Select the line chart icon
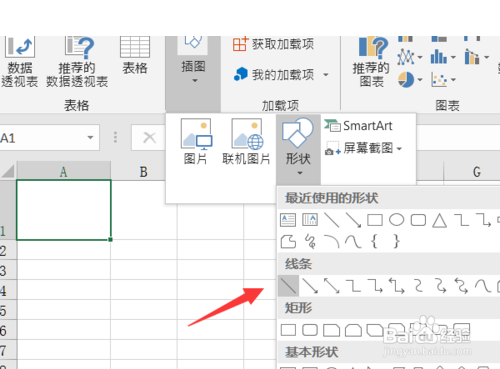This screenshot has width=500, height=369. (x=406, y=57)
